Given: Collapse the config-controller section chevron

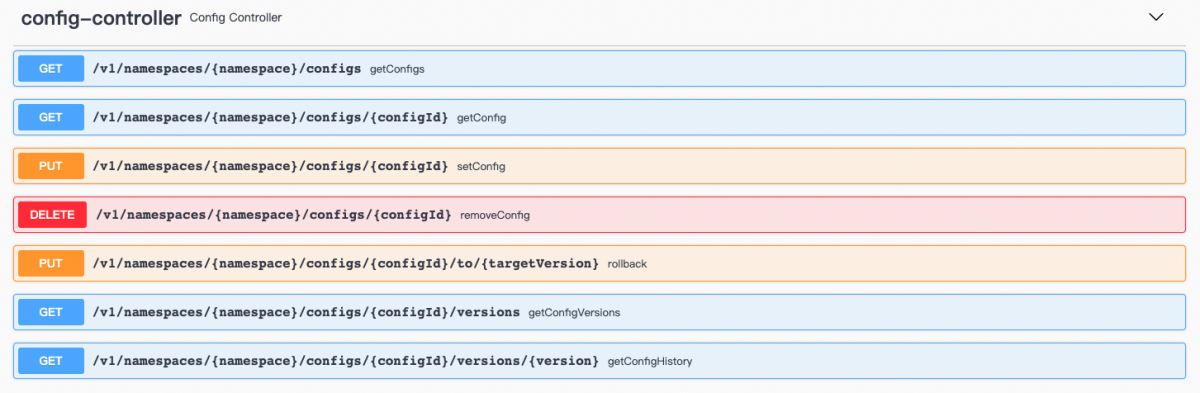Looking at the screenshot, I should click(x=1156, y=17).
